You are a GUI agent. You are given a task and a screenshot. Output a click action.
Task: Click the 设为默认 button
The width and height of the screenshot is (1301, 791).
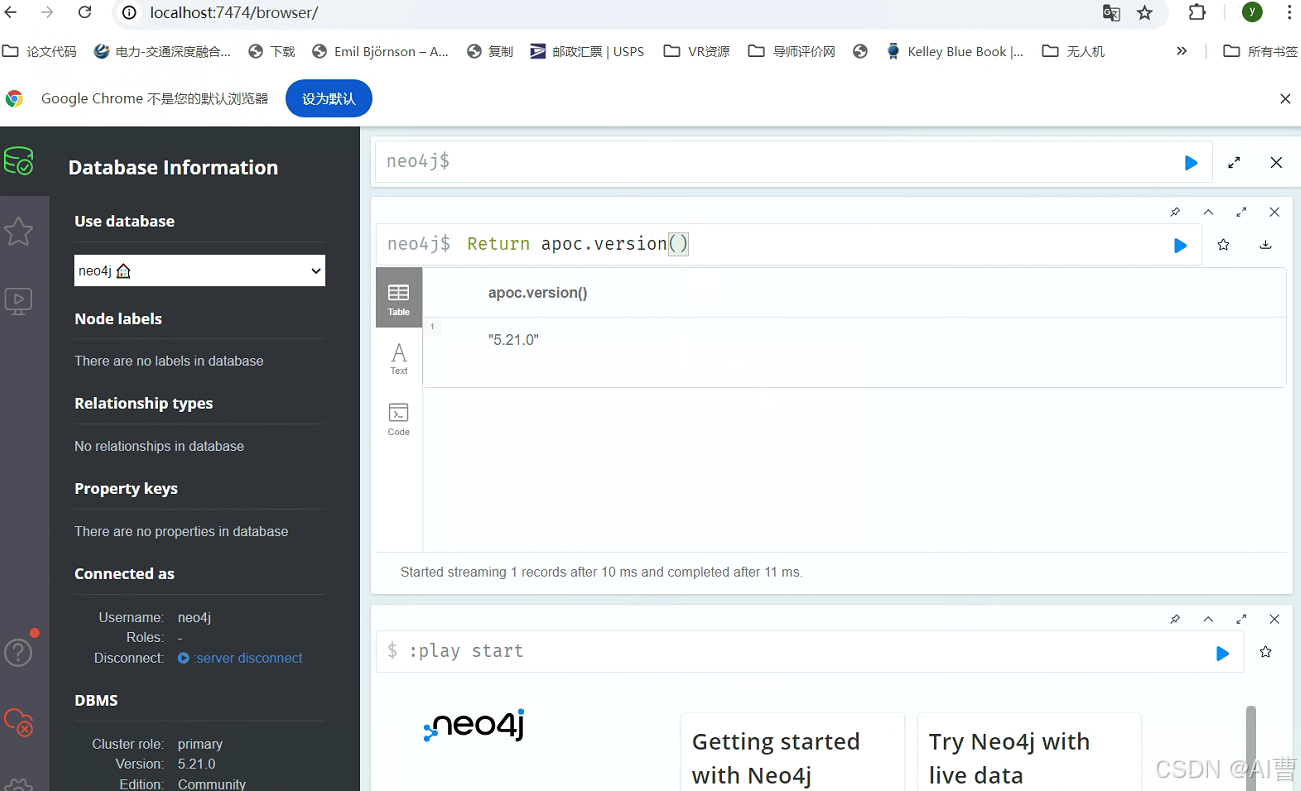coord(328,98)
